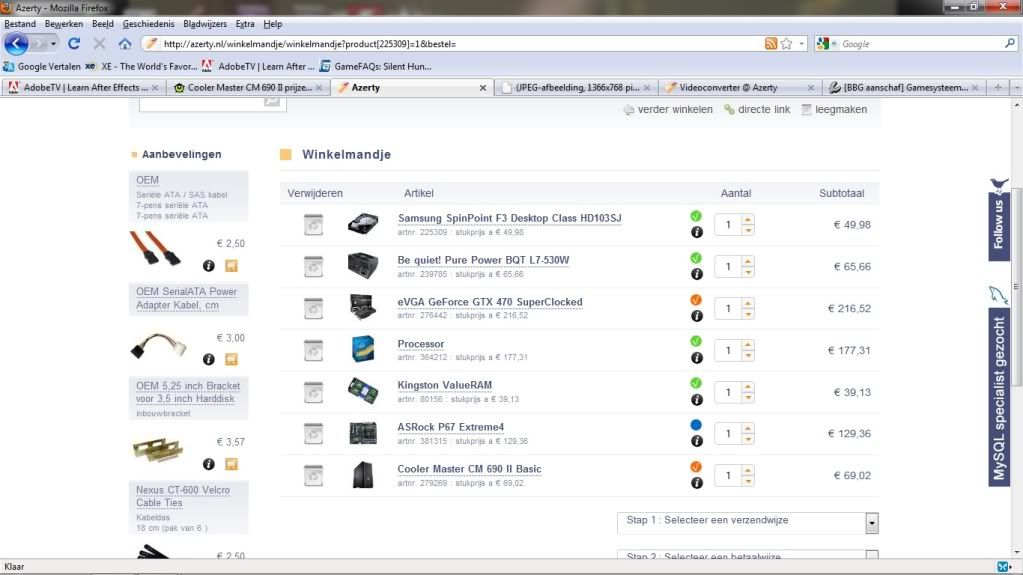Decrease quantity of Cooler Master CM 690
Screen dimensions: 1023x575
click(748, 481)
